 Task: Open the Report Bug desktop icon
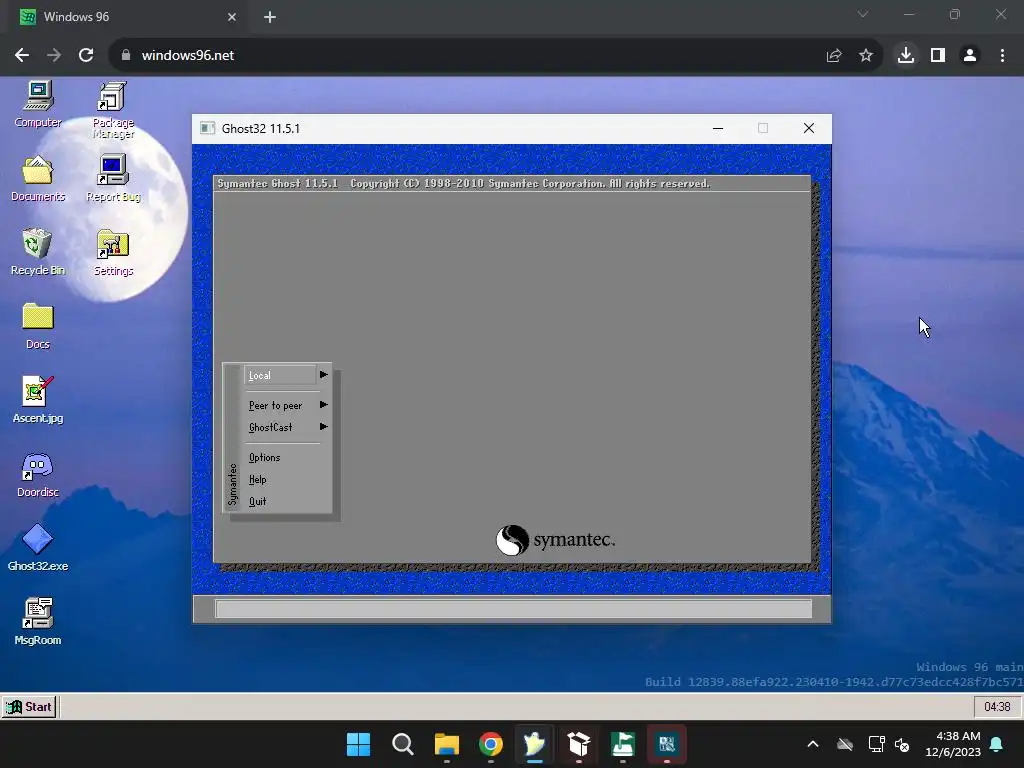tap(113, 178)
